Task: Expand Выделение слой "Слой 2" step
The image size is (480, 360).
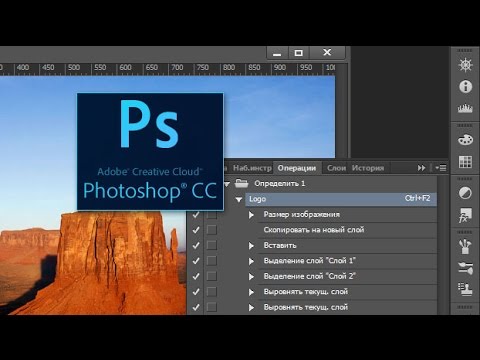Action: pos(251,277)
